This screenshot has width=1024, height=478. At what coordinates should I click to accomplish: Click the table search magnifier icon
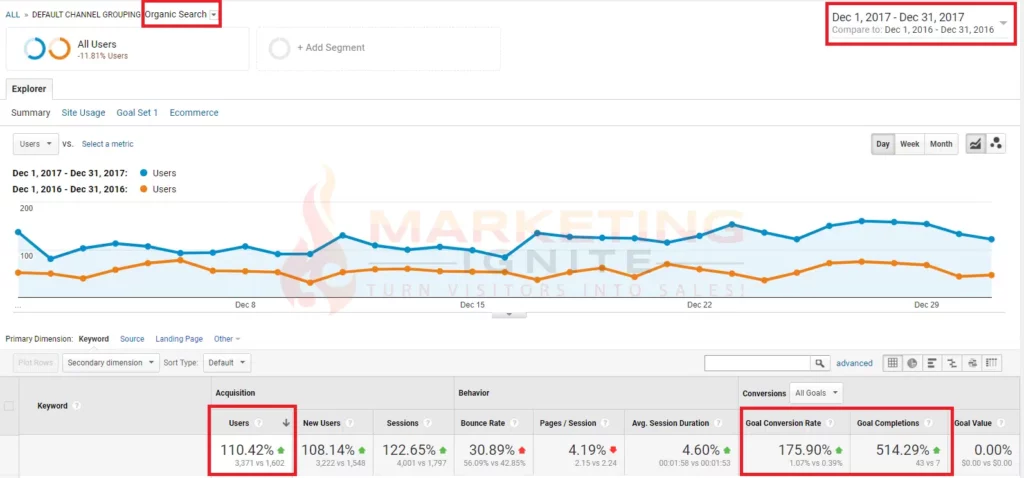[820, 363]
